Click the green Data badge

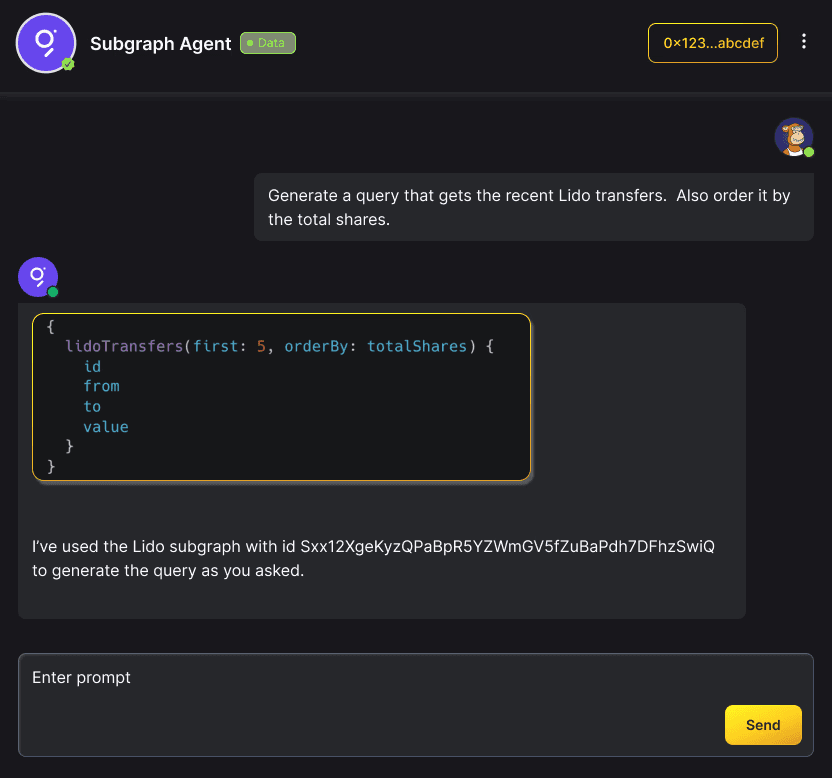268,43
